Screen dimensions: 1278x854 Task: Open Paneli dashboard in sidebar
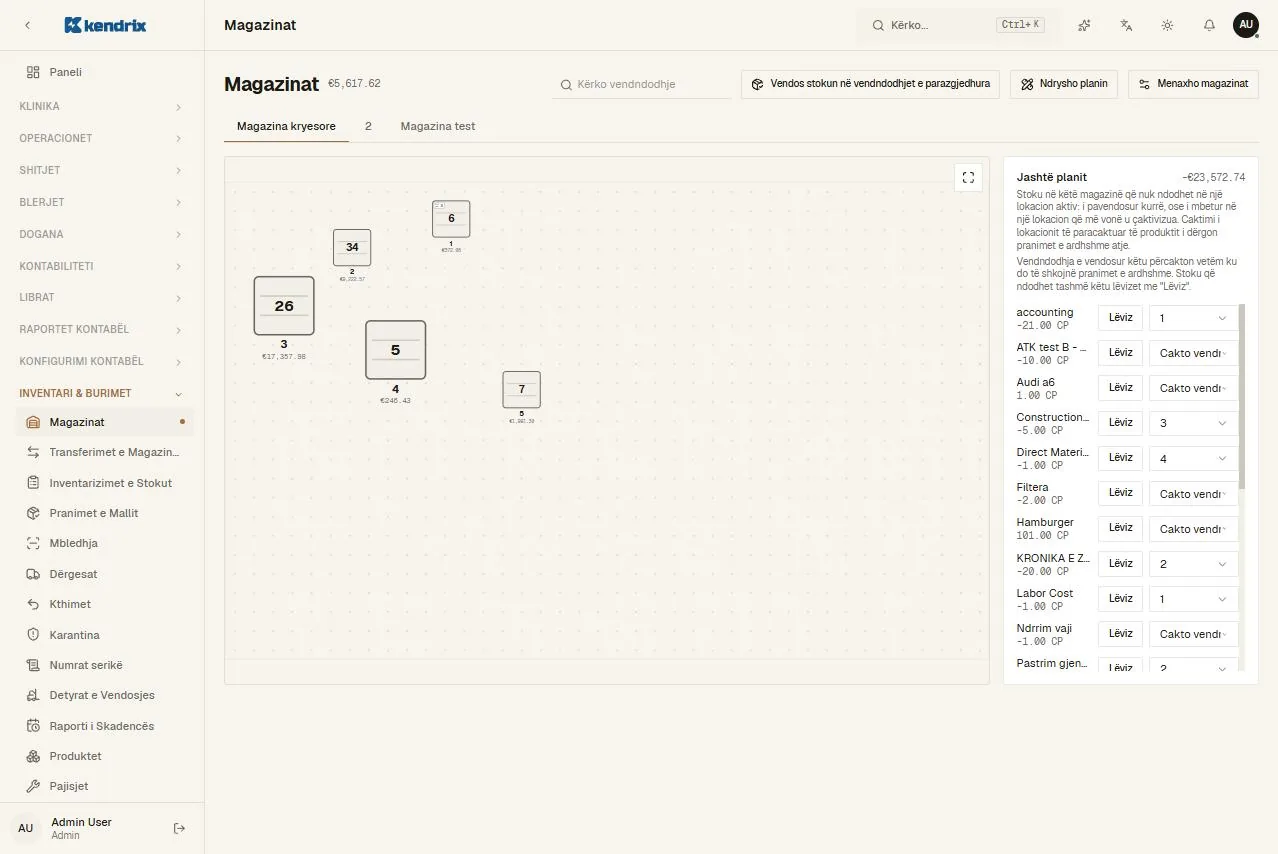[102, 72]
